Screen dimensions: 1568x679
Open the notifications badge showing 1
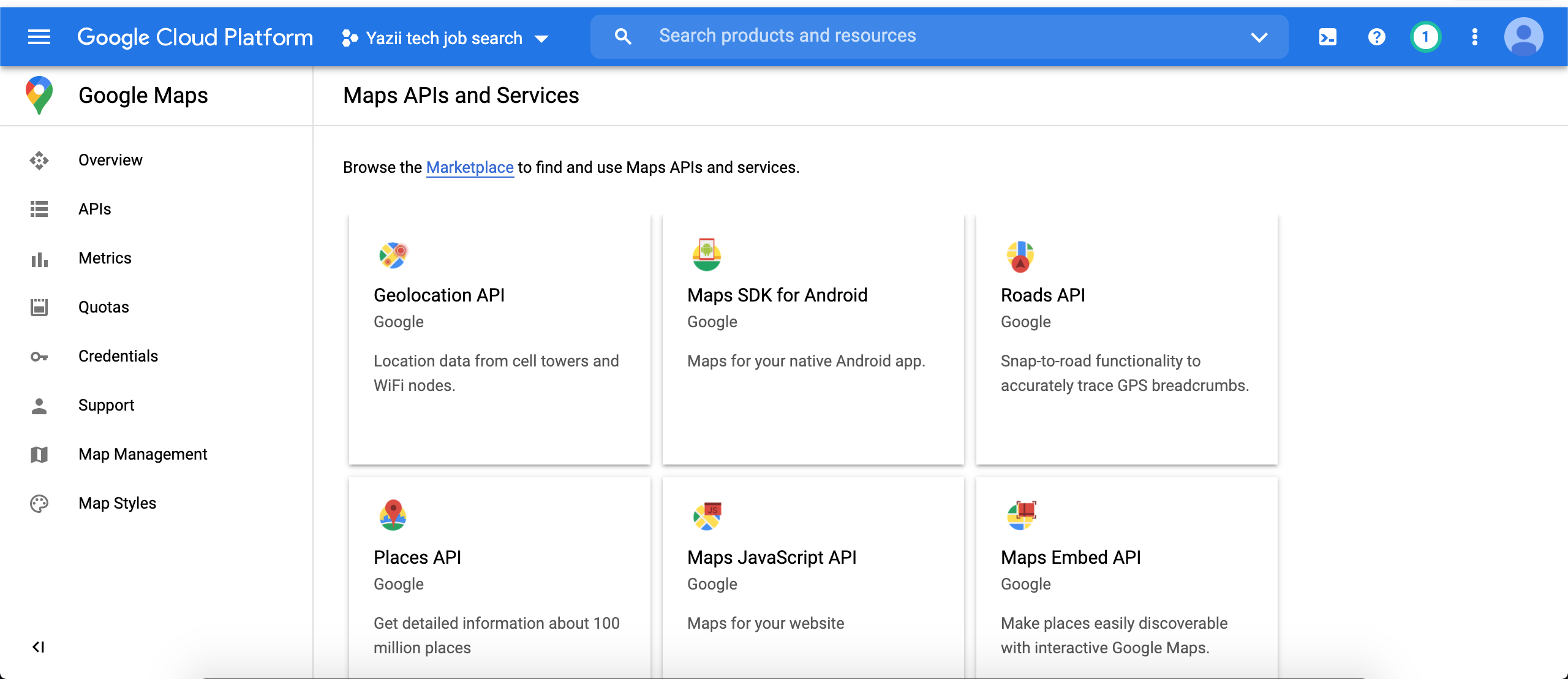tap(1425, 37)
